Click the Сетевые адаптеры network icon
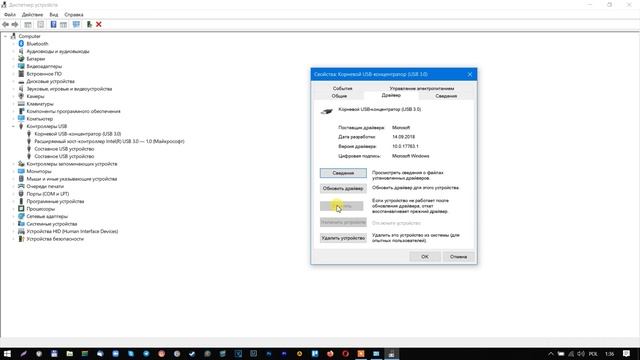 [21, 216]
